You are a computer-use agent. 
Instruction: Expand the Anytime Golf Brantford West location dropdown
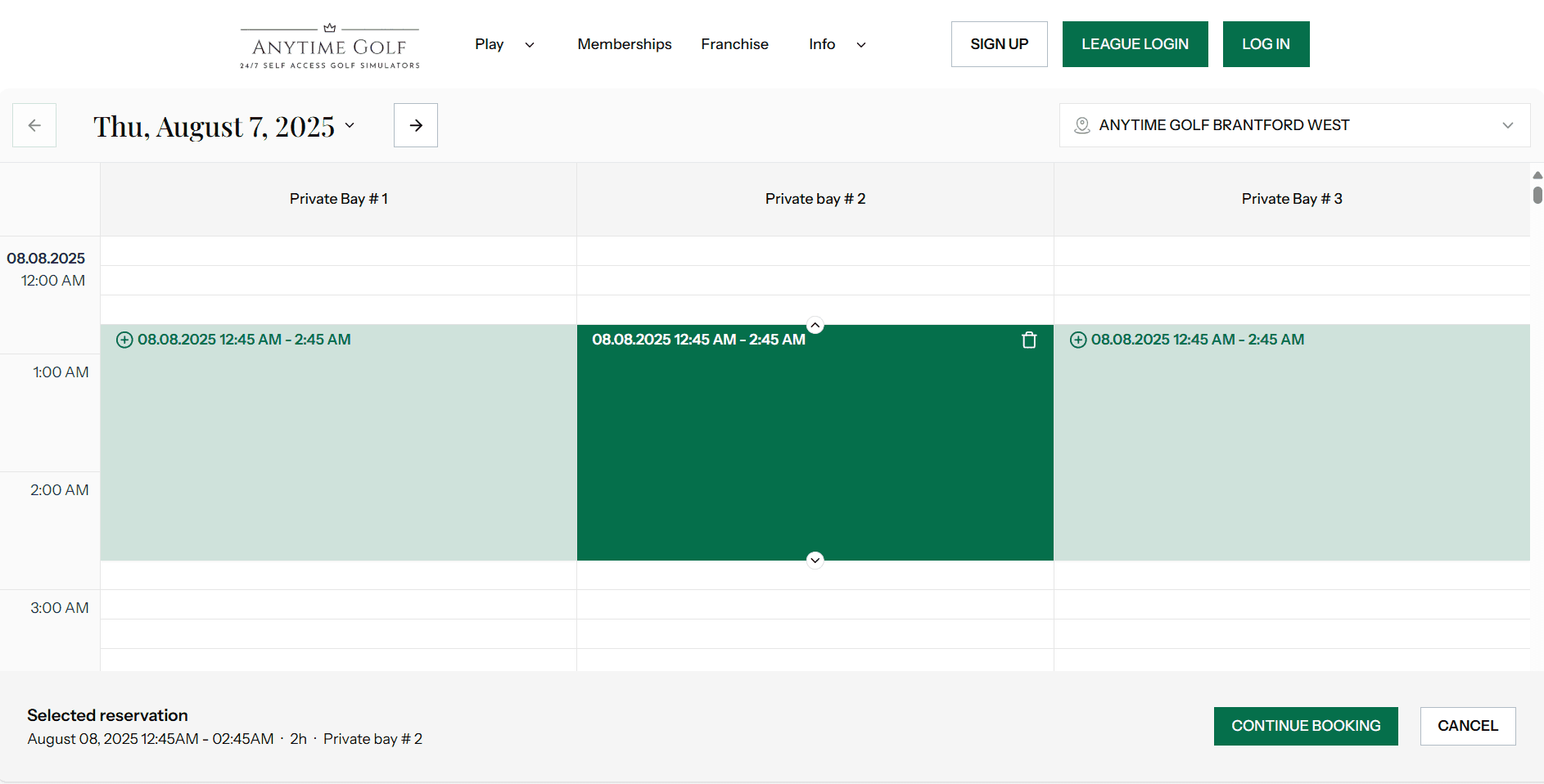1507,125
